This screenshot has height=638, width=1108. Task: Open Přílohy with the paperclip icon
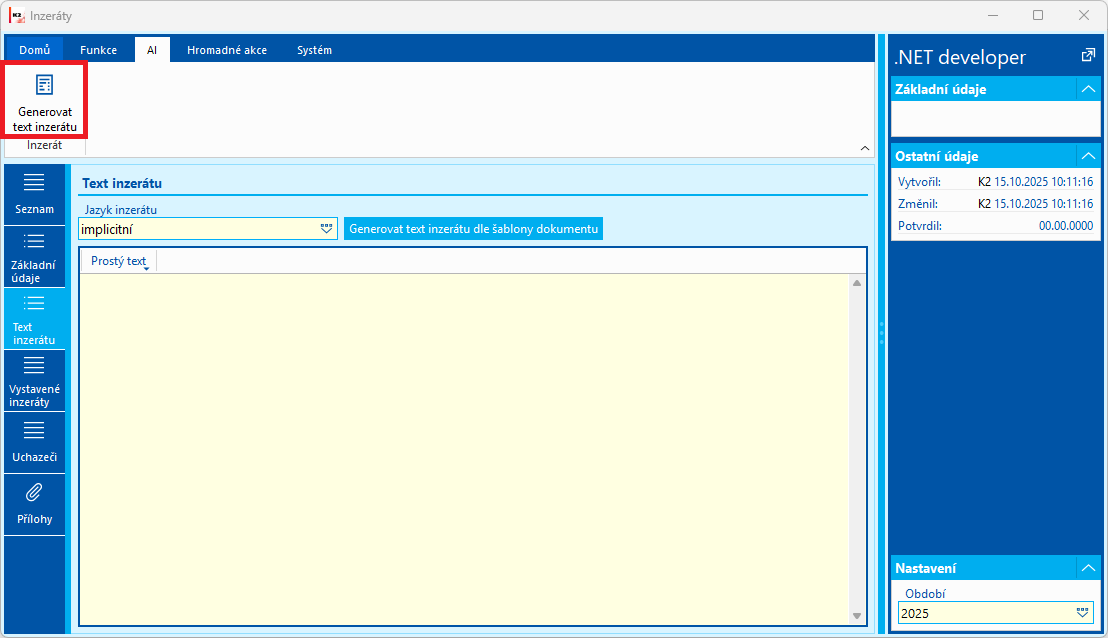tap(34, 505)
